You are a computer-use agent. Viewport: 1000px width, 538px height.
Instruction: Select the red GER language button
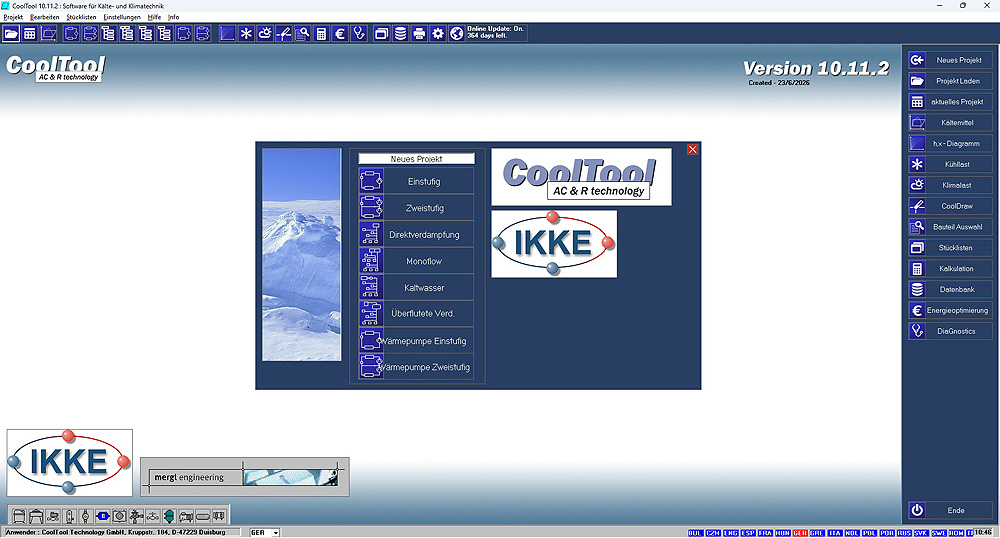(x=800, y=533)
